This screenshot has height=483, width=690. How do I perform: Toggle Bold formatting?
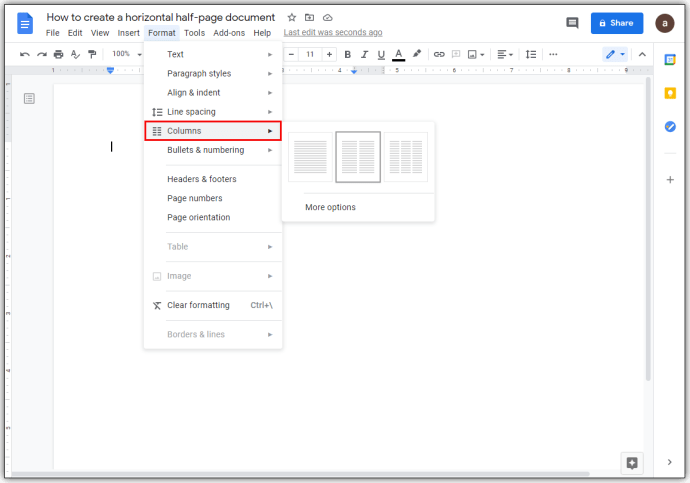tap(347, 54)
